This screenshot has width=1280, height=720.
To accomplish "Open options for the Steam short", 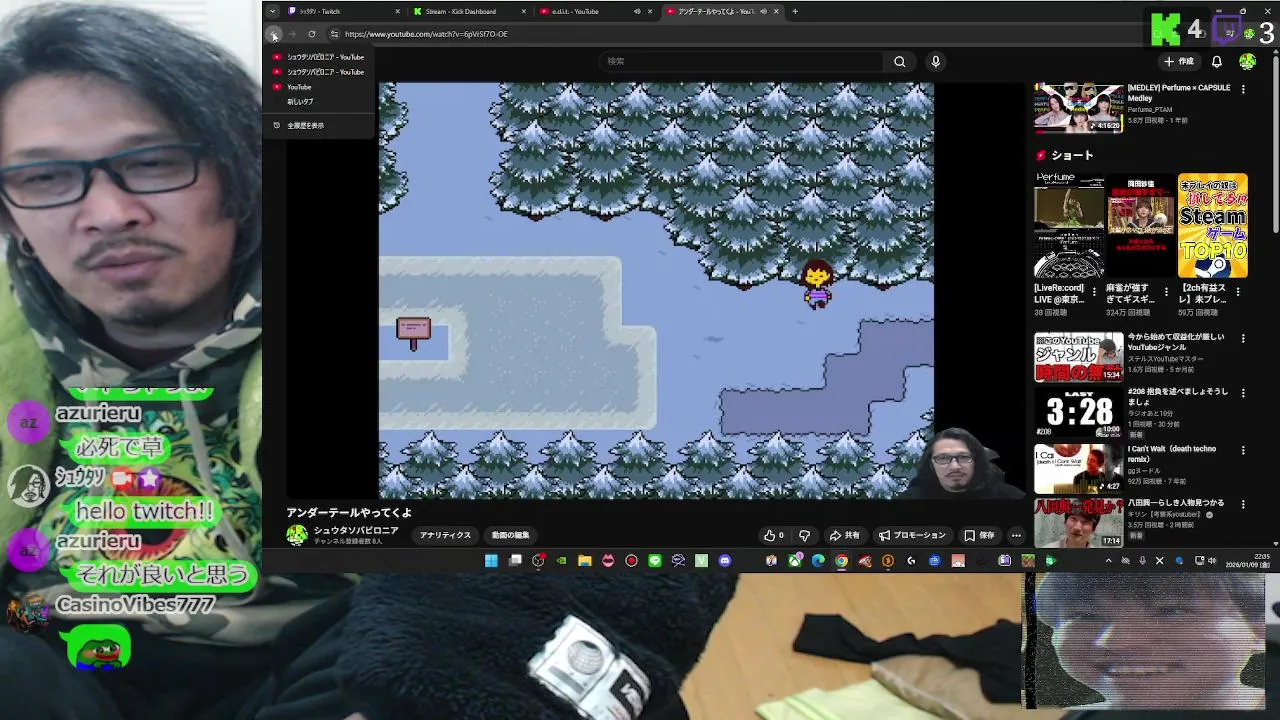I will click(1239, 292).
